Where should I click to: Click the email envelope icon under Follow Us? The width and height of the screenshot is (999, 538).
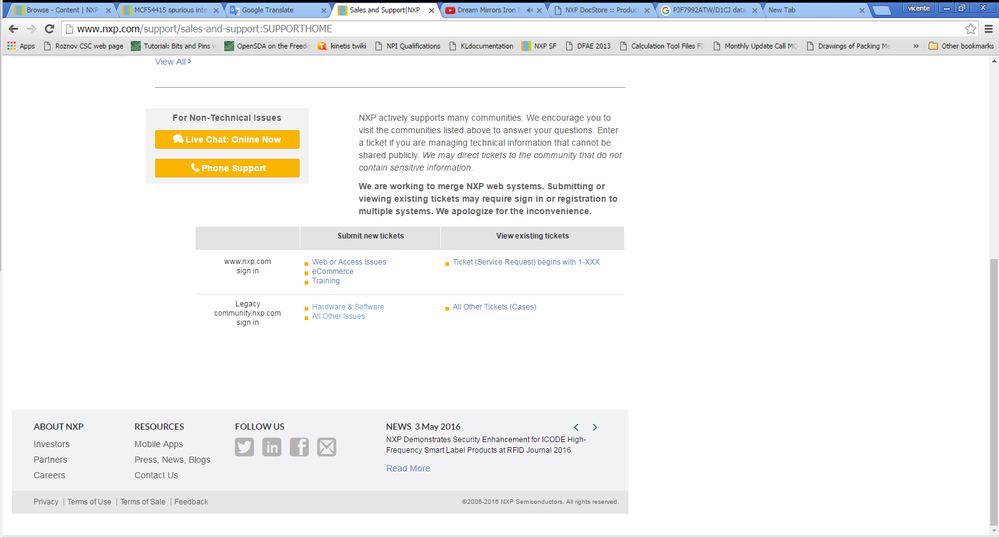coord(326,447)
